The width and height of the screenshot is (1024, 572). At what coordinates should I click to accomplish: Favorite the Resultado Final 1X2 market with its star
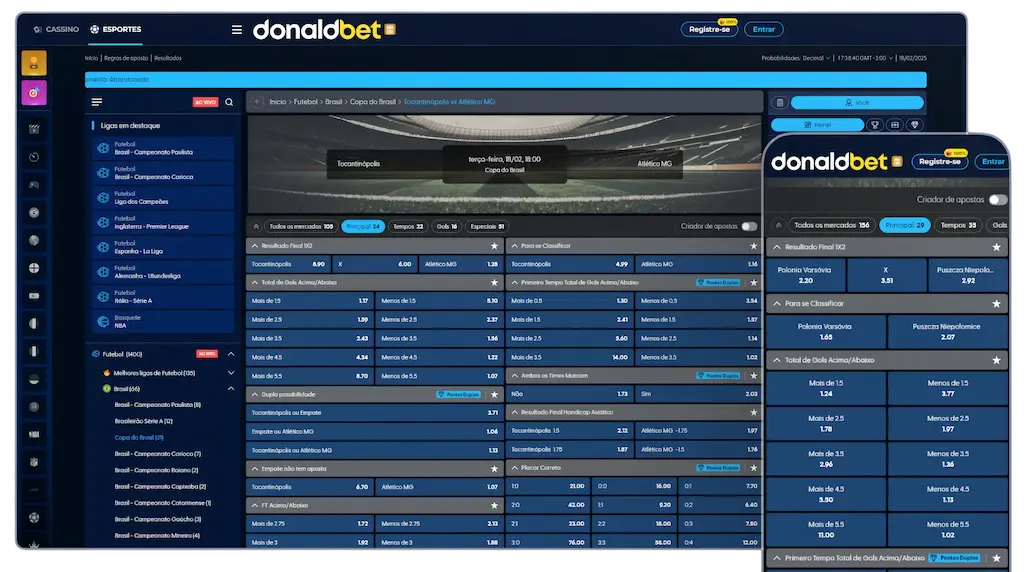click(x=493, y=245)
